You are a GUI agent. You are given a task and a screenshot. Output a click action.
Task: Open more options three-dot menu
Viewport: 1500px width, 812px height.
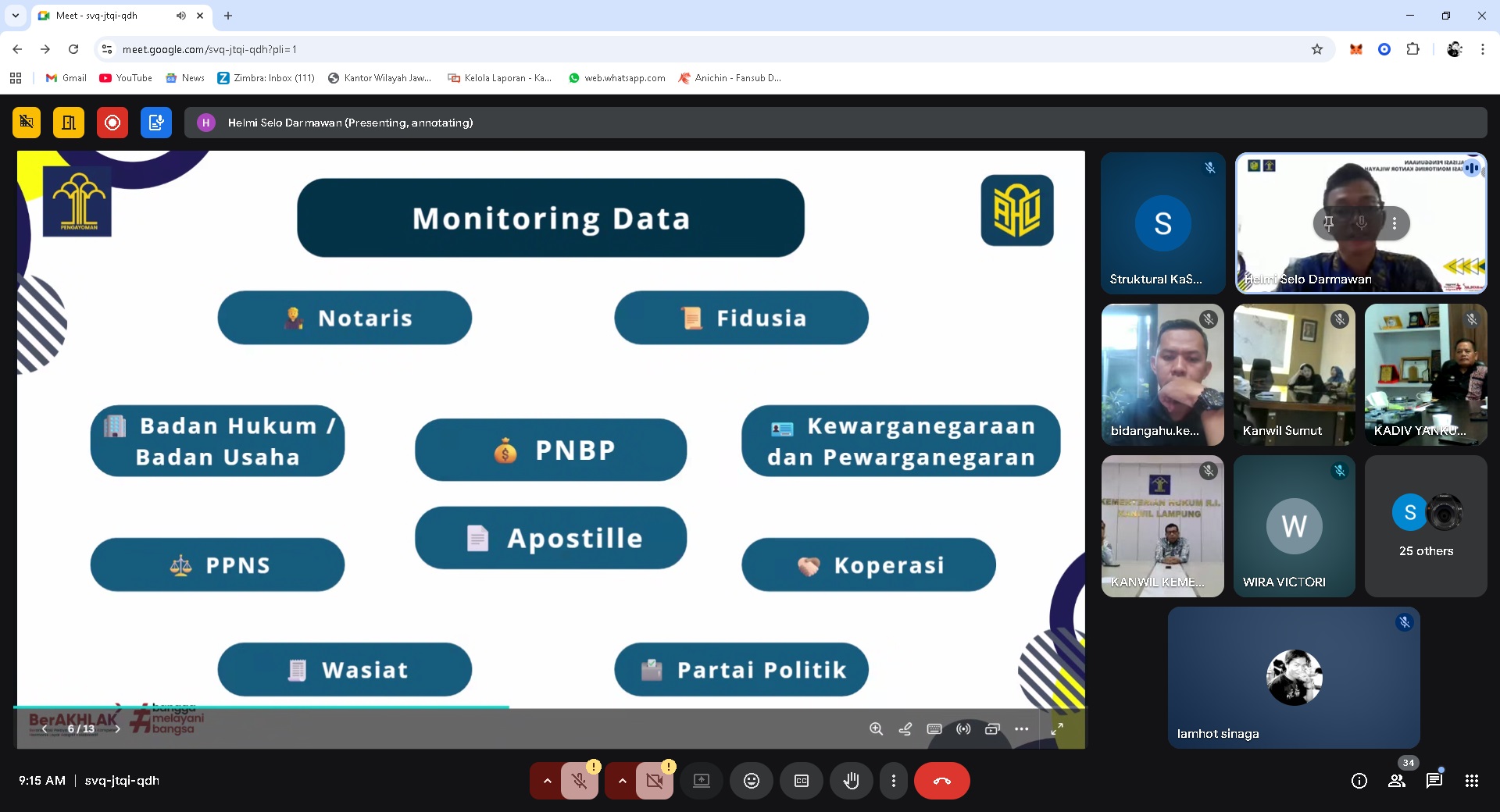tap(893, 781)
